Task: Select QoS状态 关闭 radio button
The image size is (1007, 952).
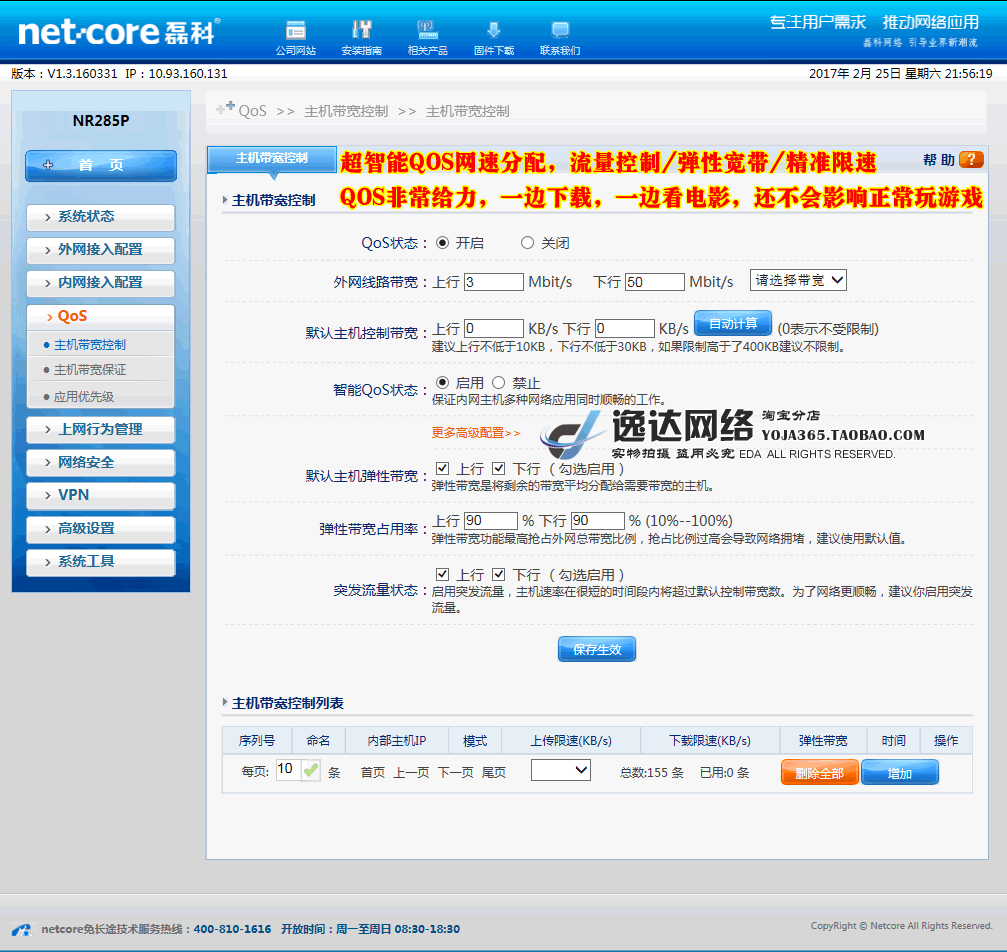Action: [527, 243]
